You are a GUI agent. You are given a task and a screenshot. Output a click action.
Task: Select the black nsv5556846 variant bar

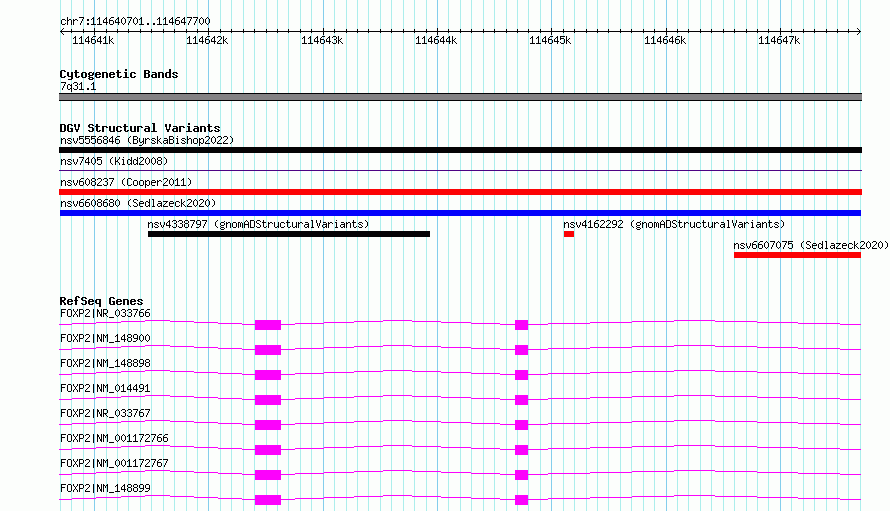[460, 150]
